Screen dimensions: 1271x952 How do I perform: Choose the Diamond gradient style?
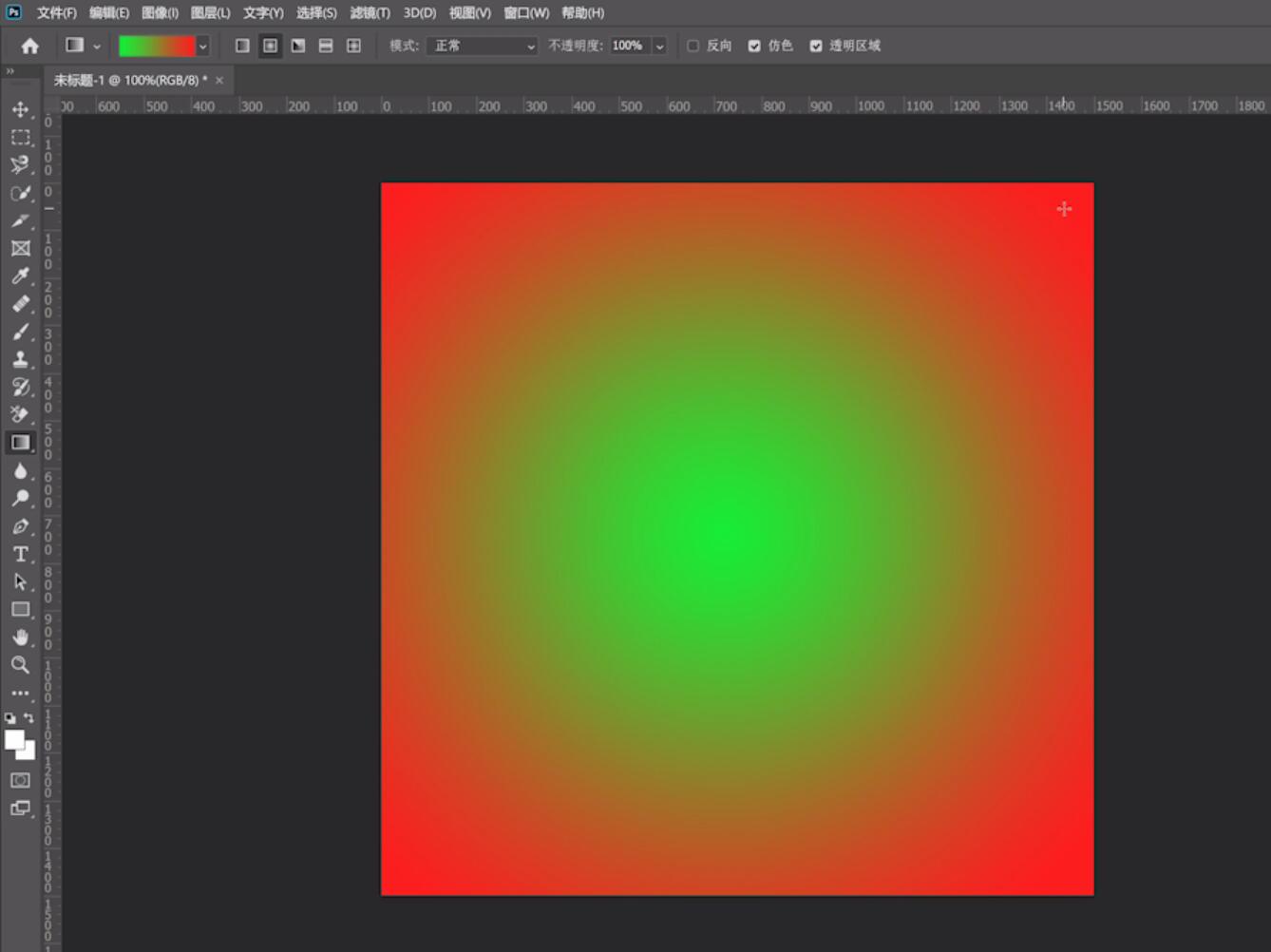tap(353, 46)
